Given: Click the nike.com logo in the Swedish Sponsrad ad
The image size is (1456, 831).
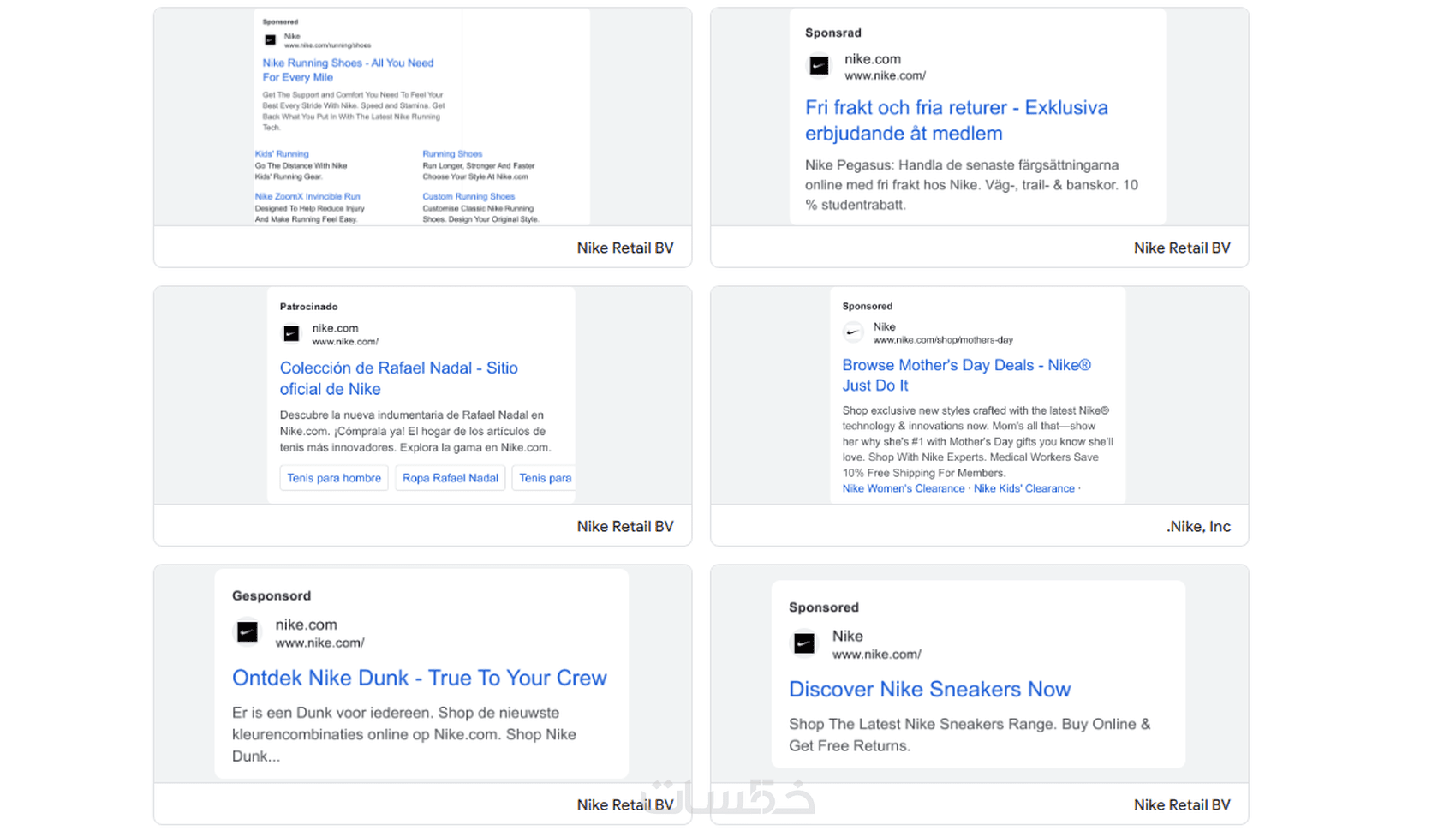Looking at the screenshot, I should point(820,65).
